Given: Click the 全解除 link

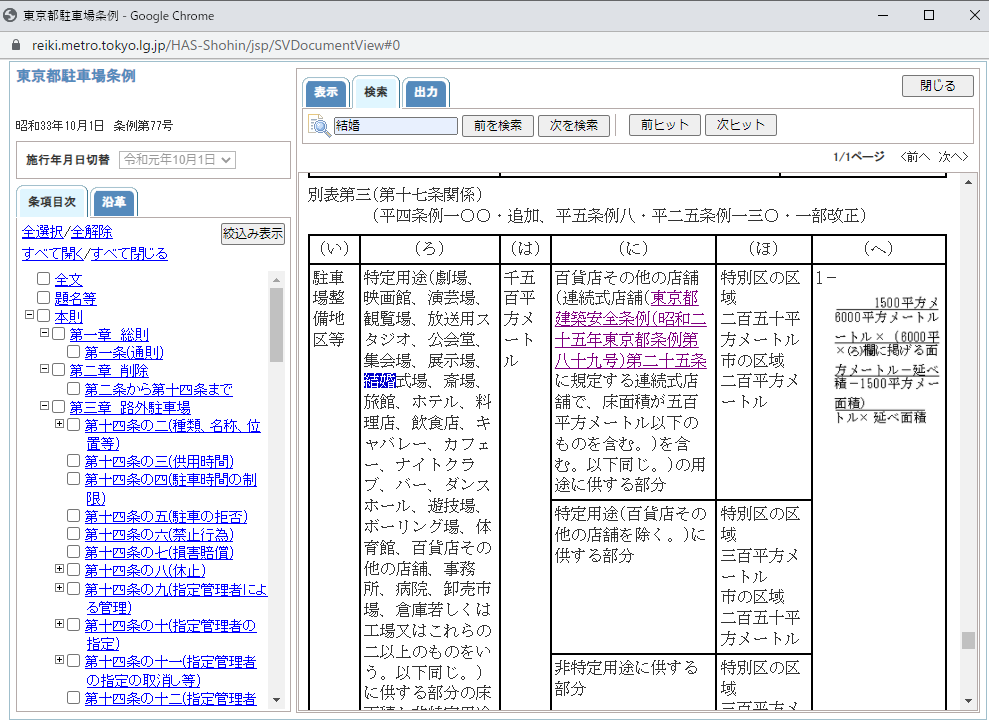Looking at the screenshot, I should pyautogui.click(x=91, y=232).
